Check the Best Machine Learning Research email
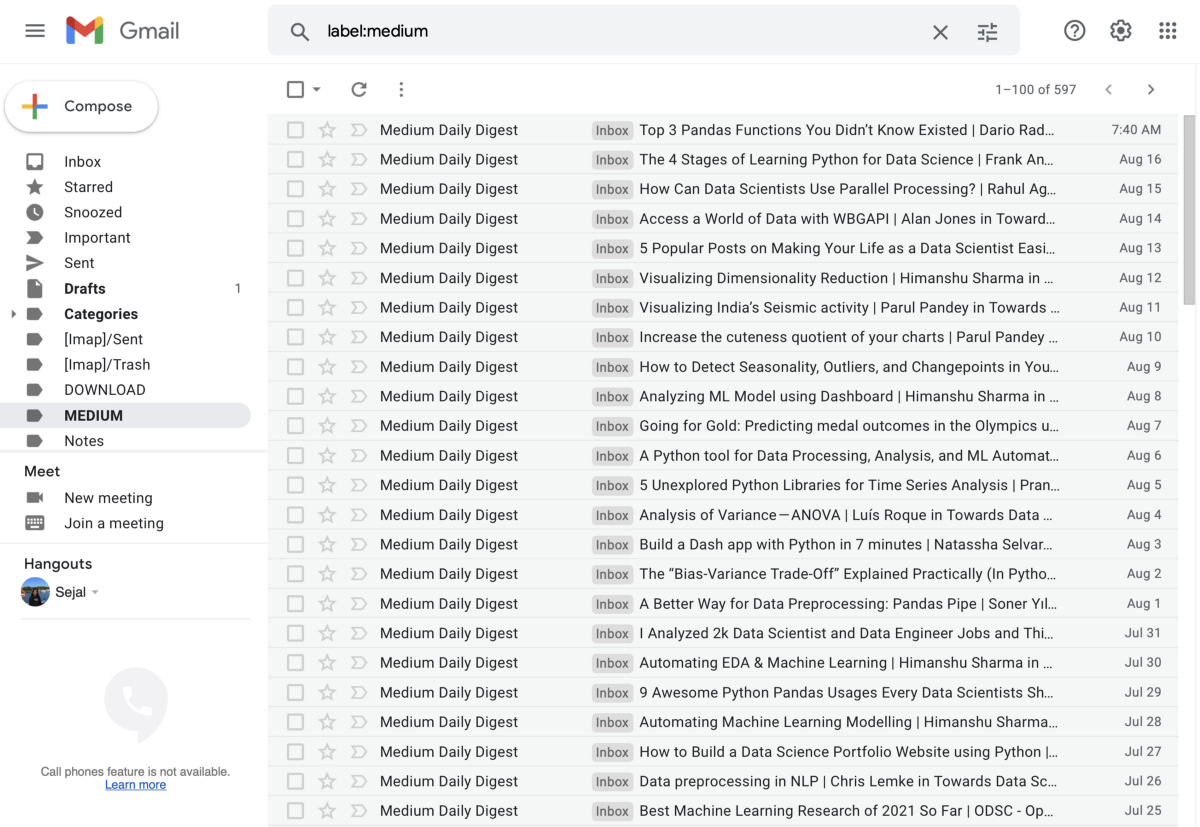 point(295,810)
